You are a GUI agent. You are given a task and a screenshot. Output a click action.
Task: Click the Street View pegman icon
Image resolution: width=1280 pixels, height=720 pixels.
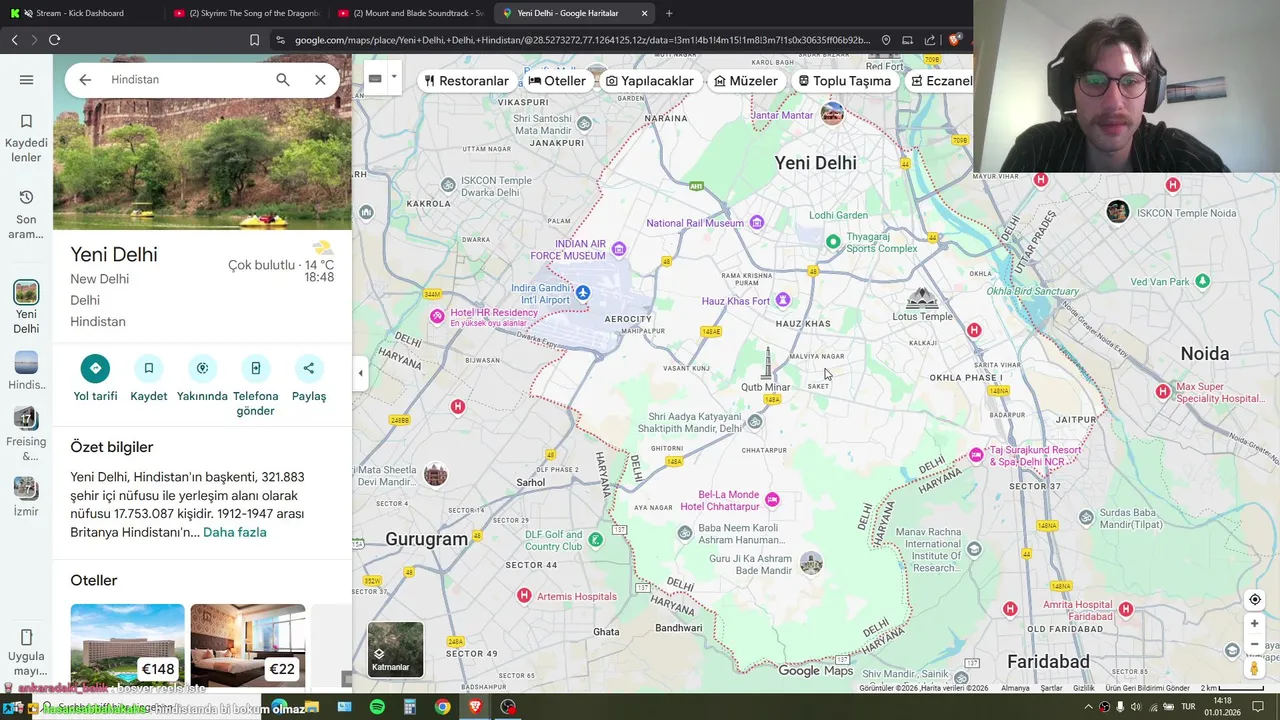coord(1255,668)
